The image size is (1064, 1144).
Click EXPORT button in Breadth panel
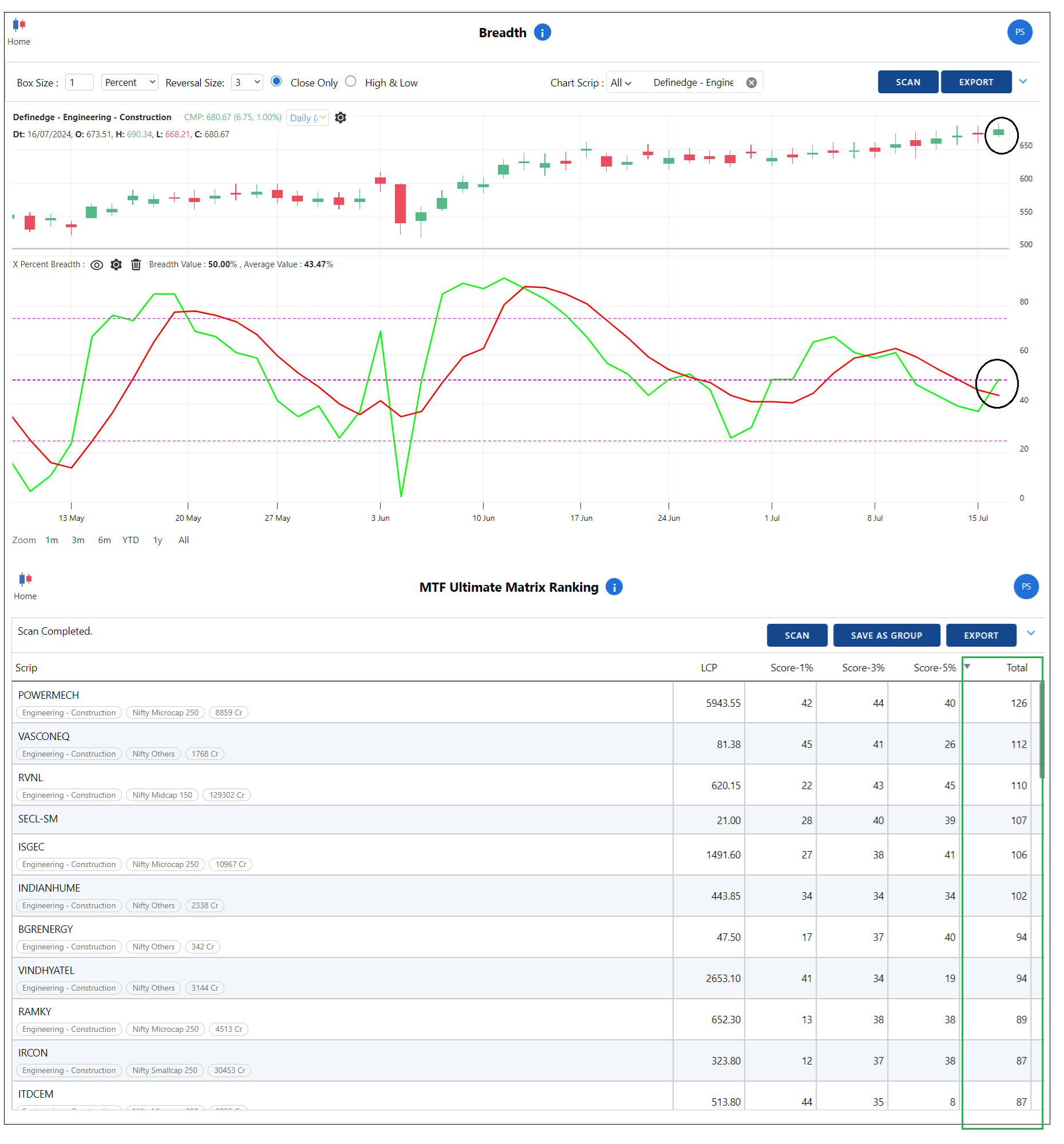pos(975,82)
